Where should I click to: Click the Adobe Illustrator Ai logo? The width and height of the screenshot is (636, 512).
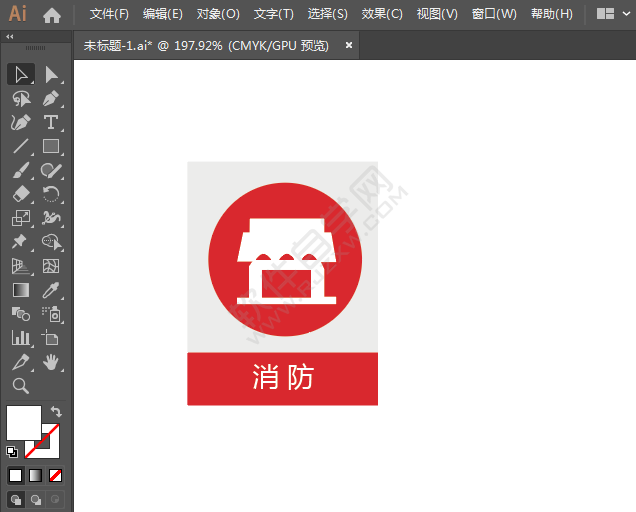pos(18,14)
